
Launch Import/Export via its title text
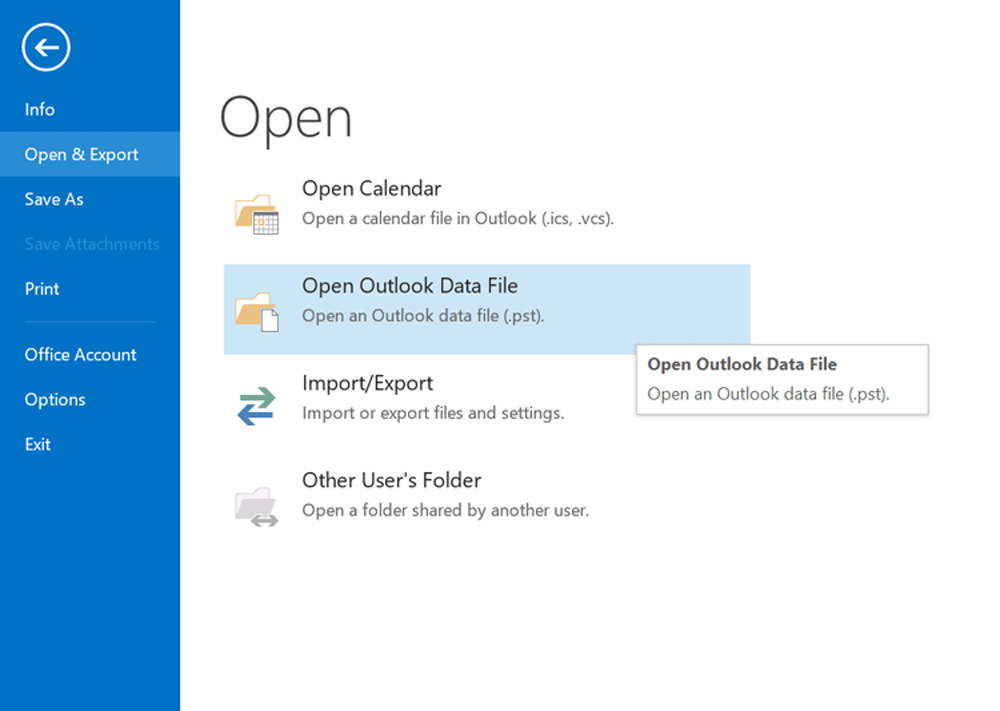tap(367, 383)
